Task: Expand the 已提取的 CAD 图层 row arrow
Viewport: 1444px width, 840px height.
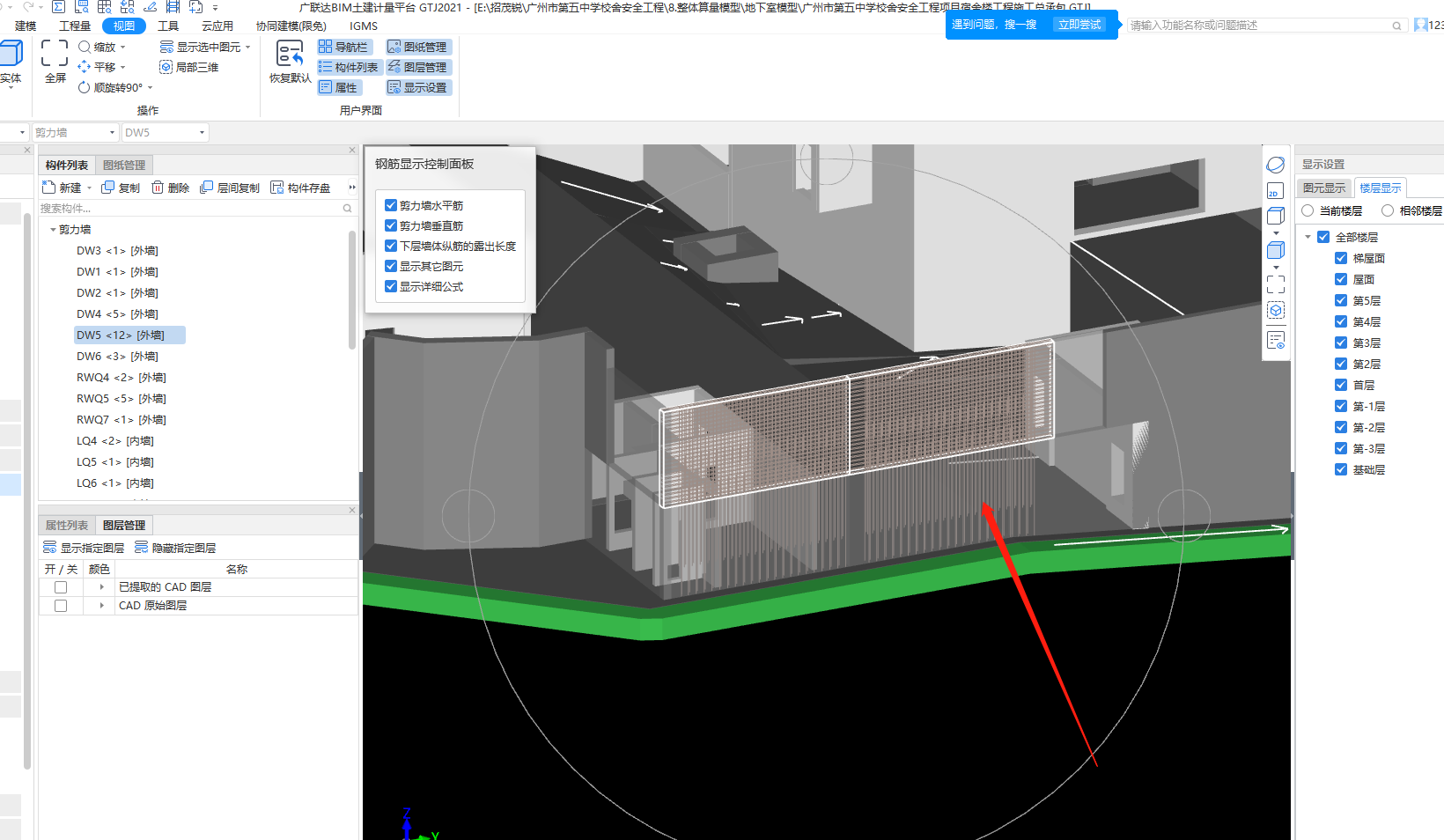Action: (102, 587)
